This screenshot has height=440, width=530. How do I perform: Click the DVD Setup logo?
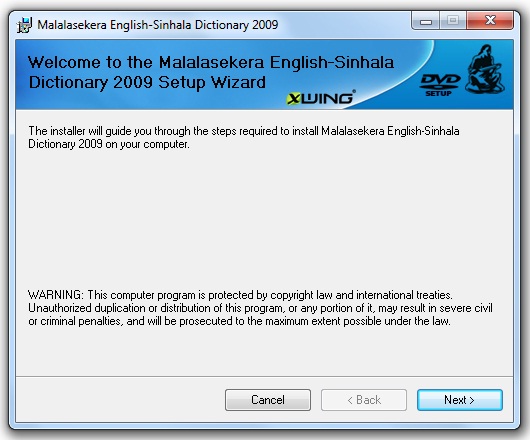coord(440,85)
